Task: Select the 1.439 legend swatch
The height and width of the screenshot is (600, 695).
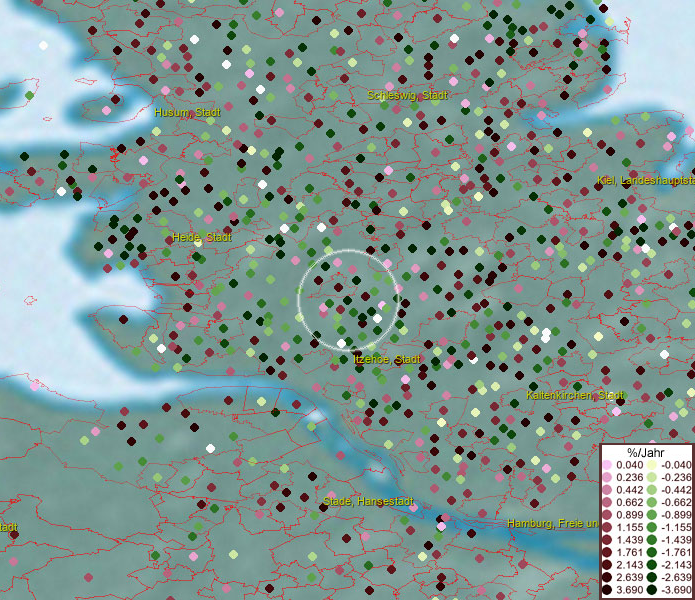Action: pyautogui.click(x=607, y=540)
